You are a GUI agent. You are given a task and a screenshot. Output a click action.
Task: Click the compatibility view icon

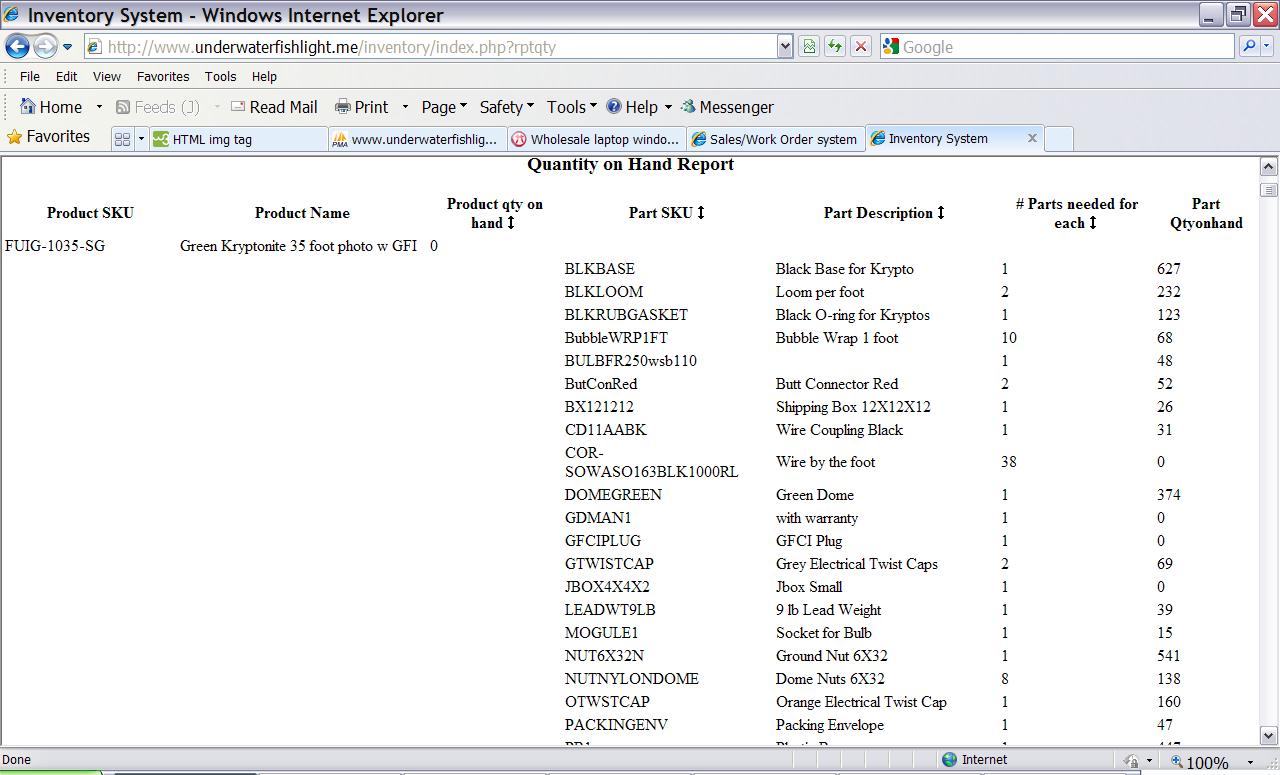808,47
